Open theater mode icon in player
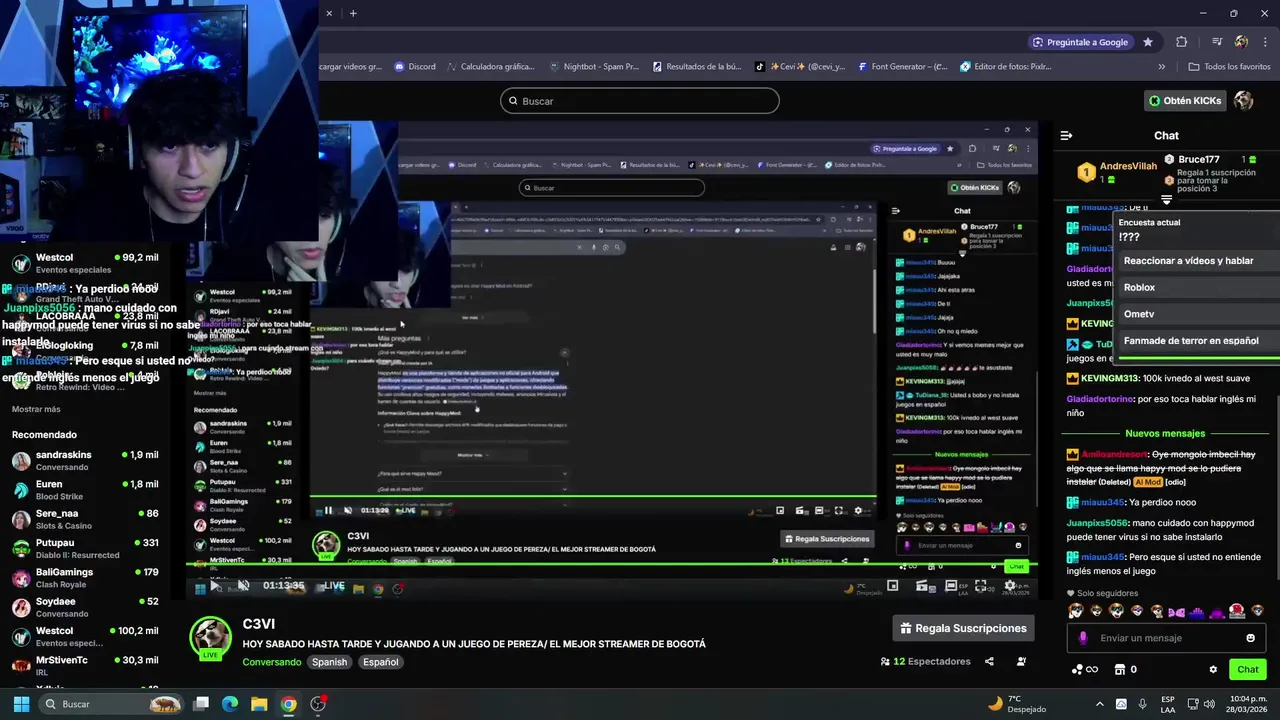The height and width of the screenshot is (720, 1280). coord(951,586)
